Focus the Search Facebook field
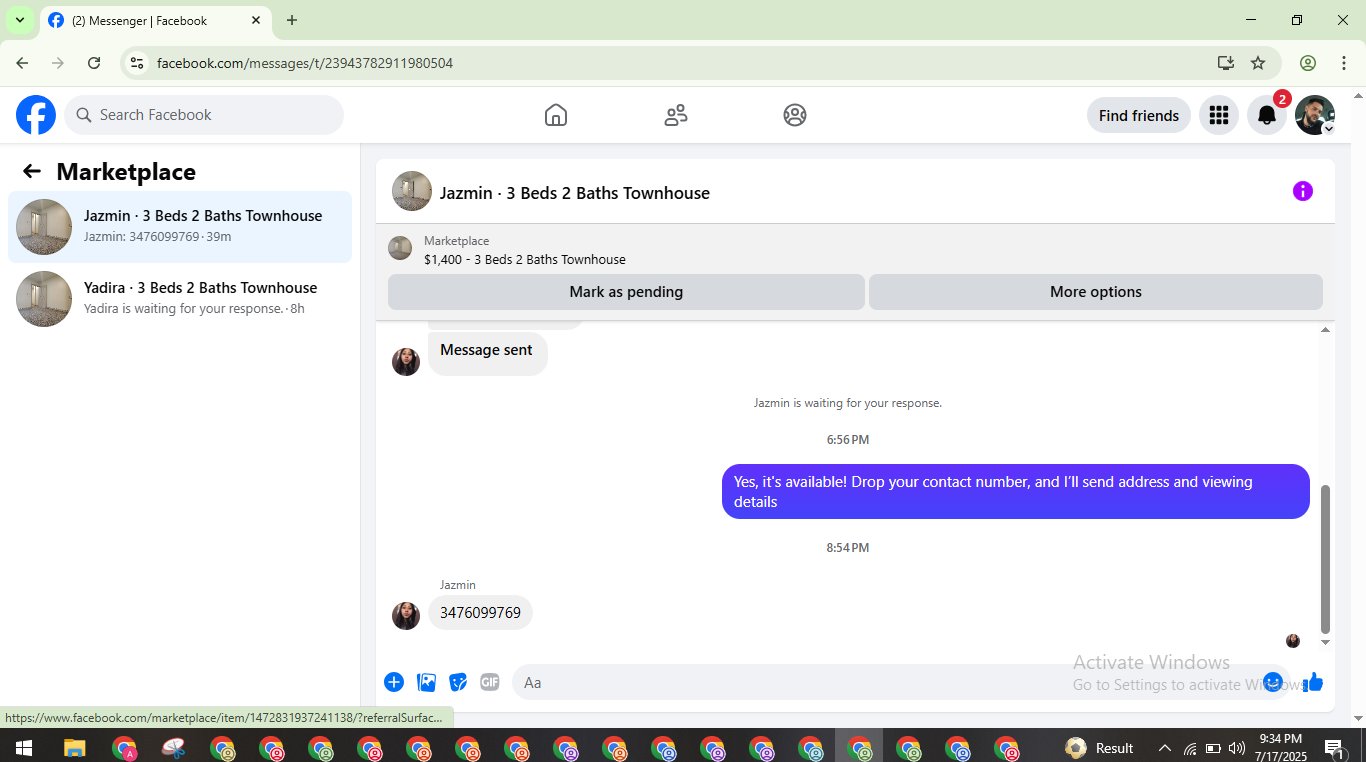 tap(204, 115)
